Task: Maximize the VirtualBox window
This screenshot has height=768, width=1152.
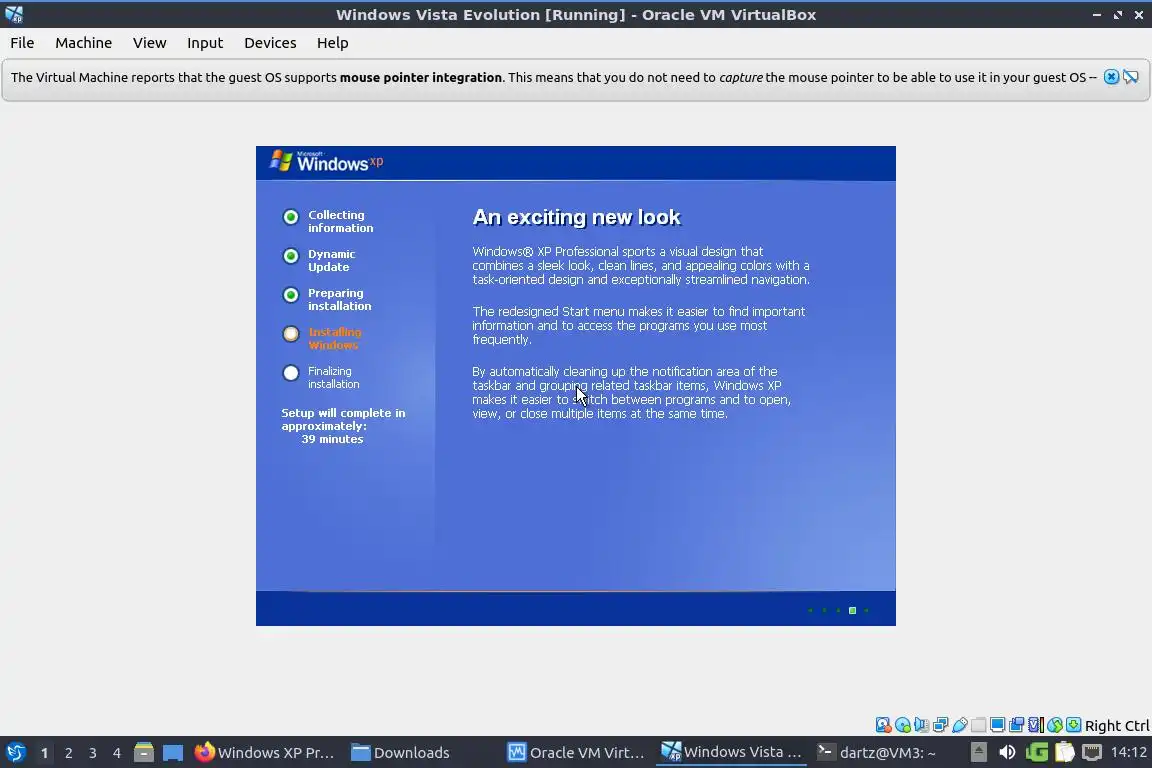Action: click(x=1117, y=15)
